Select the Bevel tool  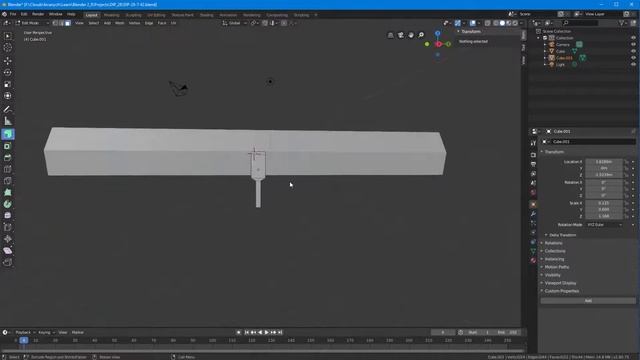click(x=8, y=158)
